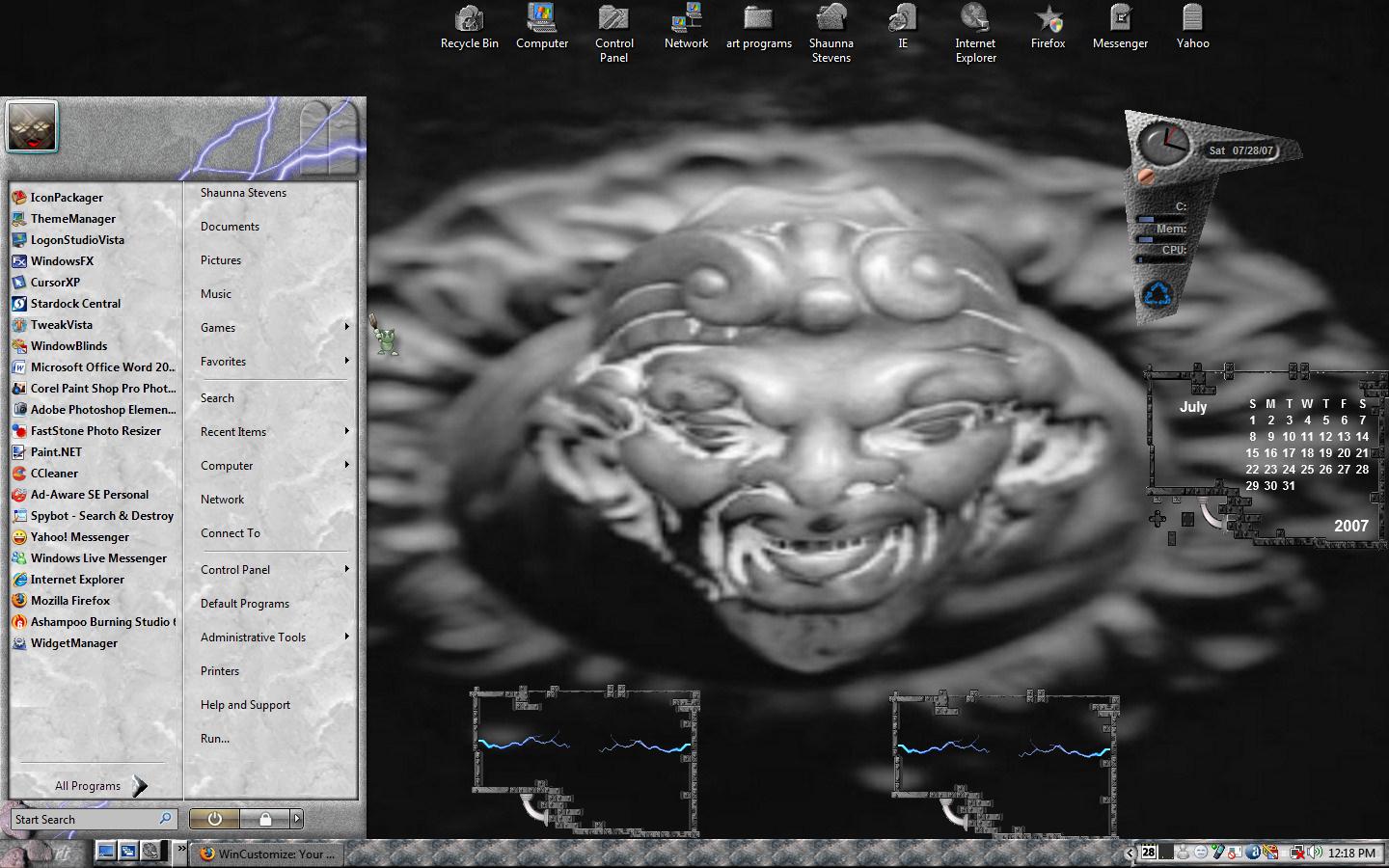1389x868 pixels.
Task: Launch Stardock Central from Start menu
Action: [x=95, y=304]
